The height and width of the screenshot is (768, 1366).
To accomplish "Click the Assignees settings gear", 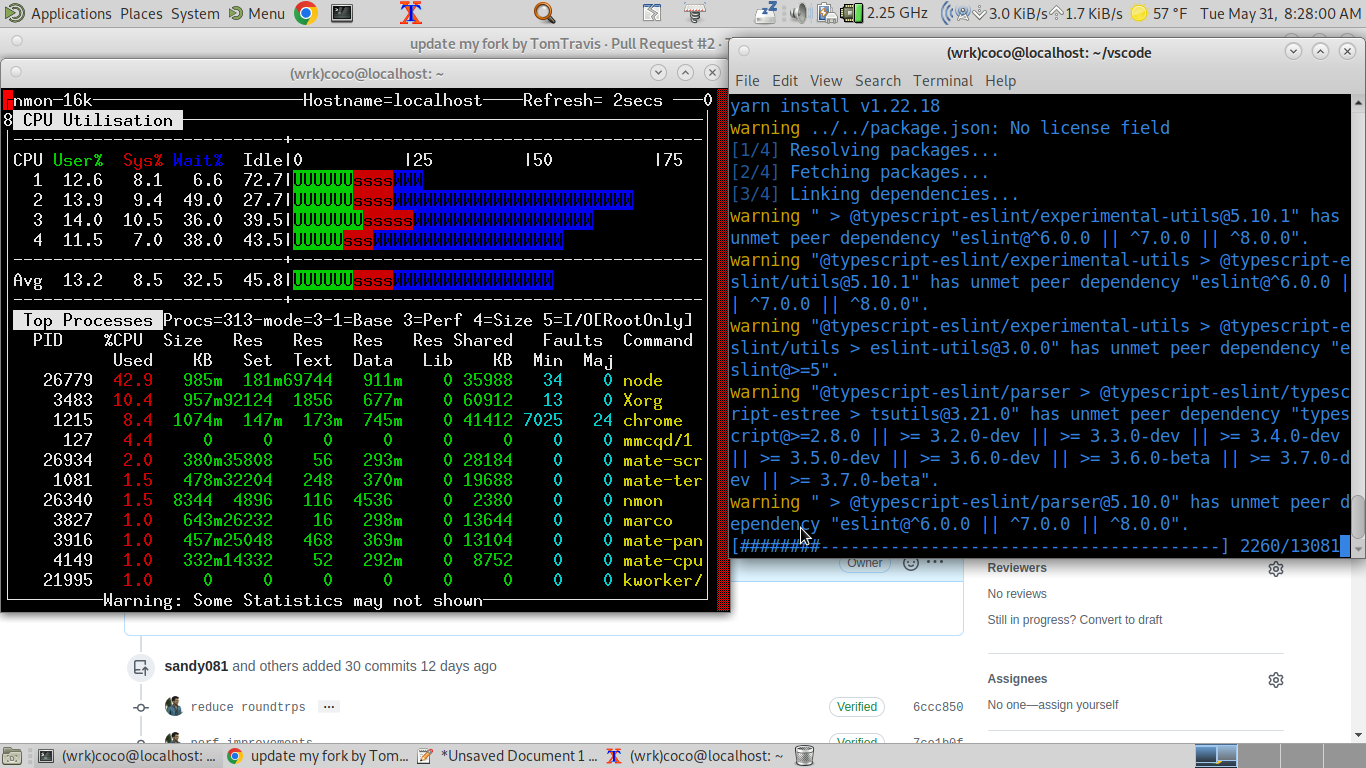I will pyautogui.click(x=1276, y=680).
